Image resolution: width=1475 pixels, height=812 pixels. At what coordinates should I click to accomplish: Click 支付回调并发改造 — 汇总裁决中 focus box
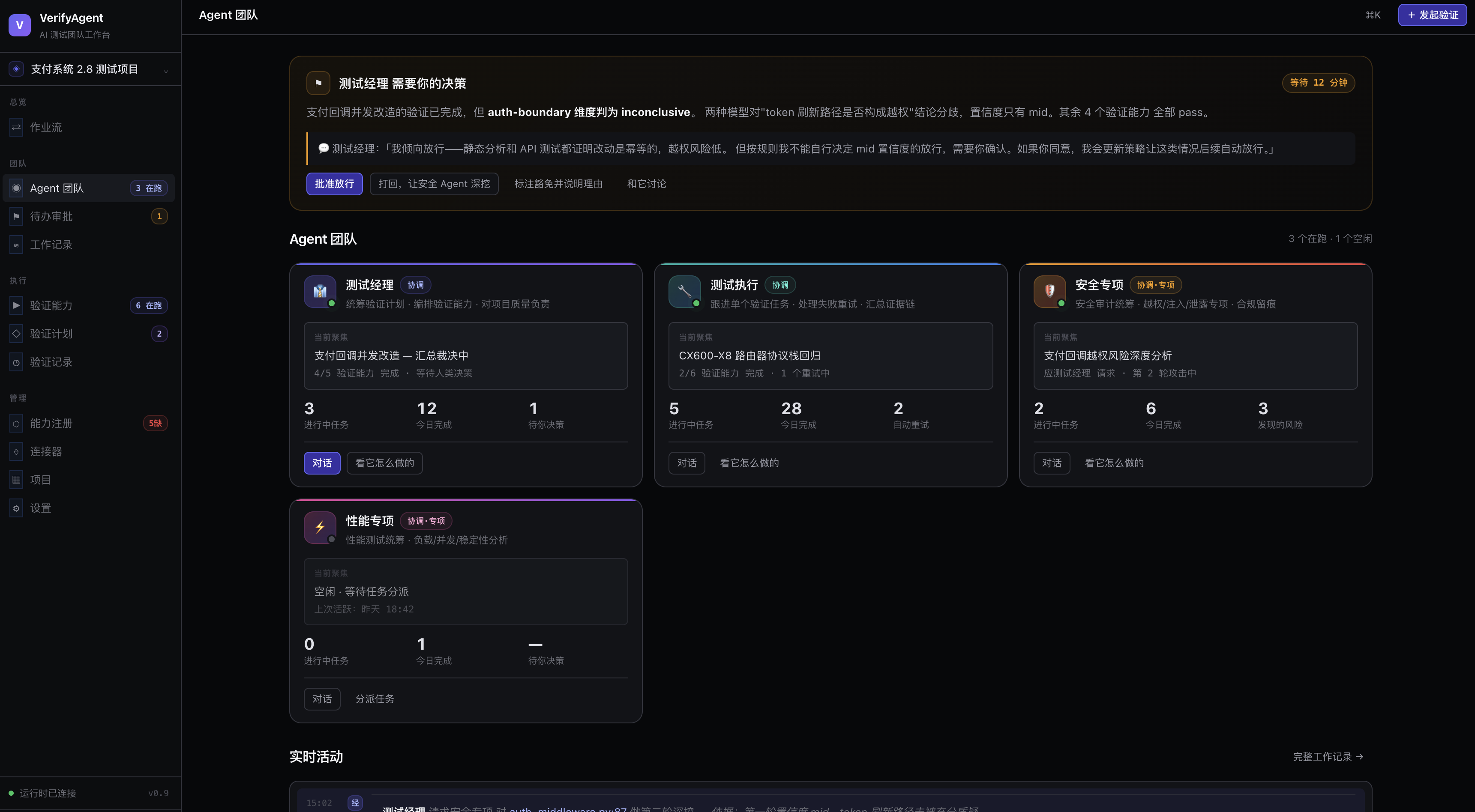(466, 356)
